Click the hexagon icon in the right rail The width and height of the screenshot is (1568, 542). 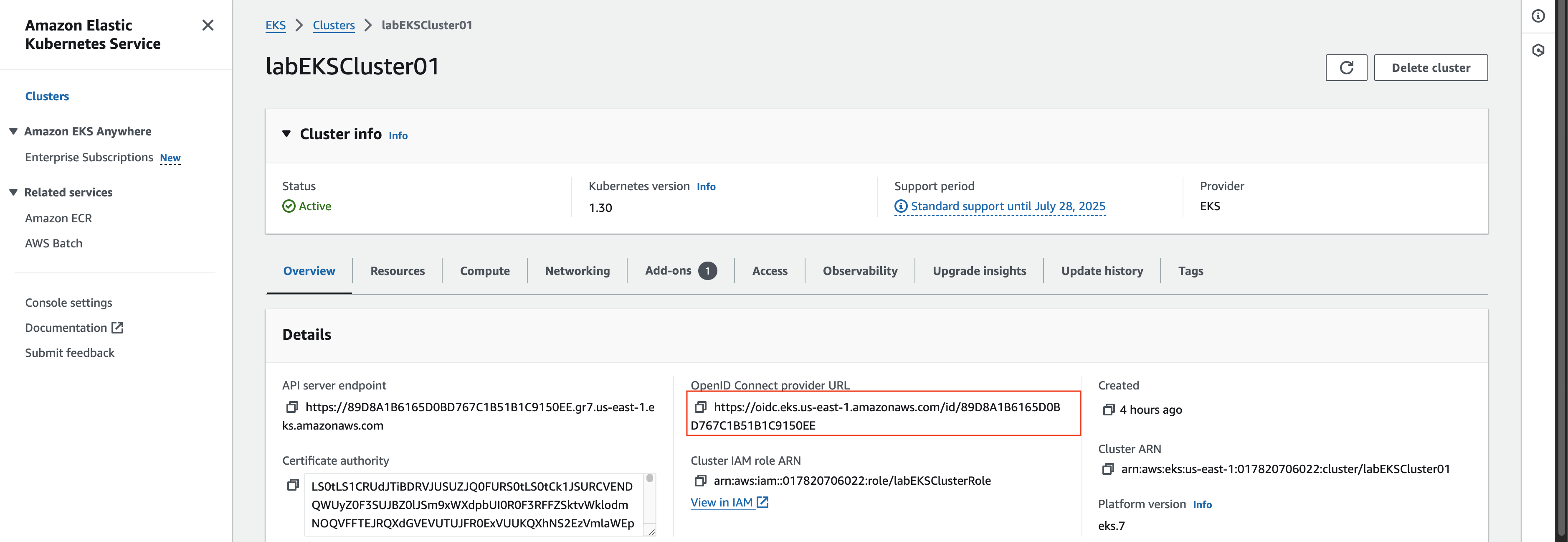pyautogui.click(x=1538, y=50)
